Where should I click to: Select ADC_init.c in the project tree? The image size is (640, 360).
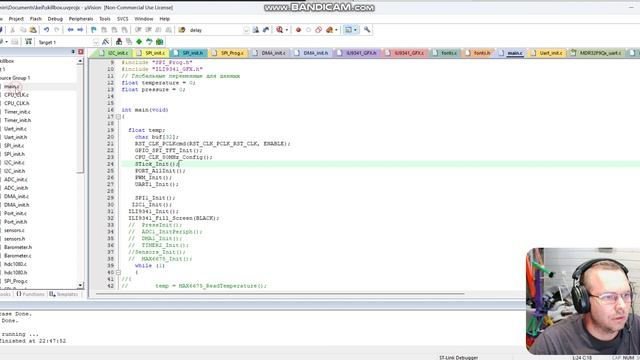pyautogui.click(x=16, y=180)
